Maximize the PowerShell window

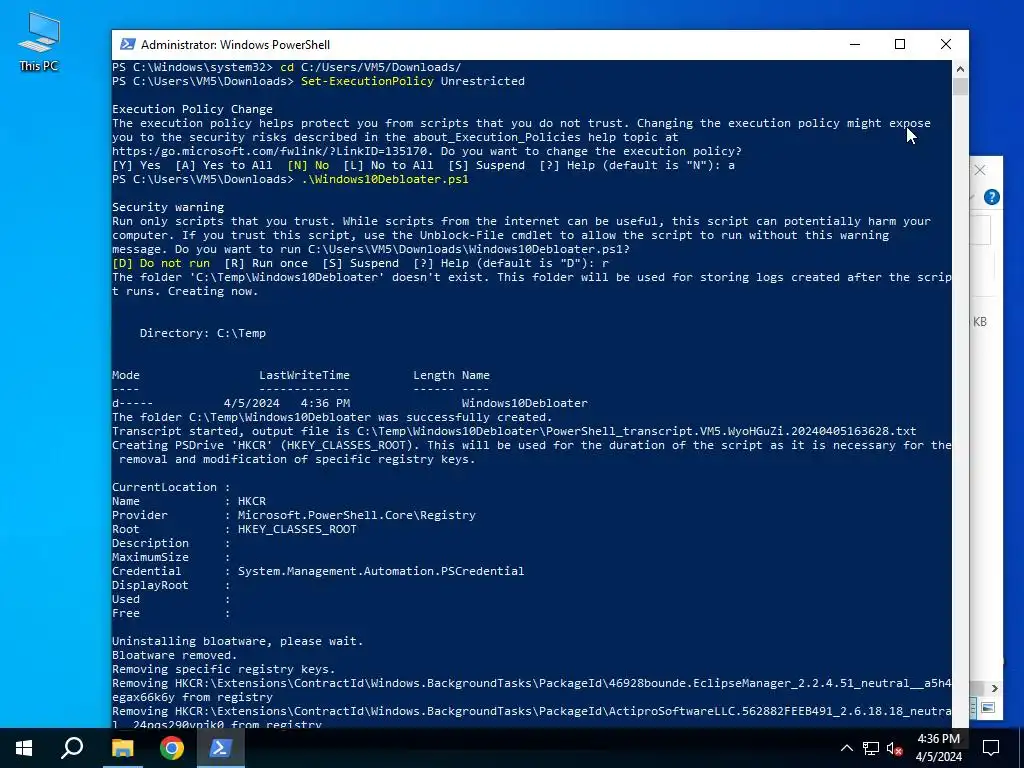click(900, 44)
